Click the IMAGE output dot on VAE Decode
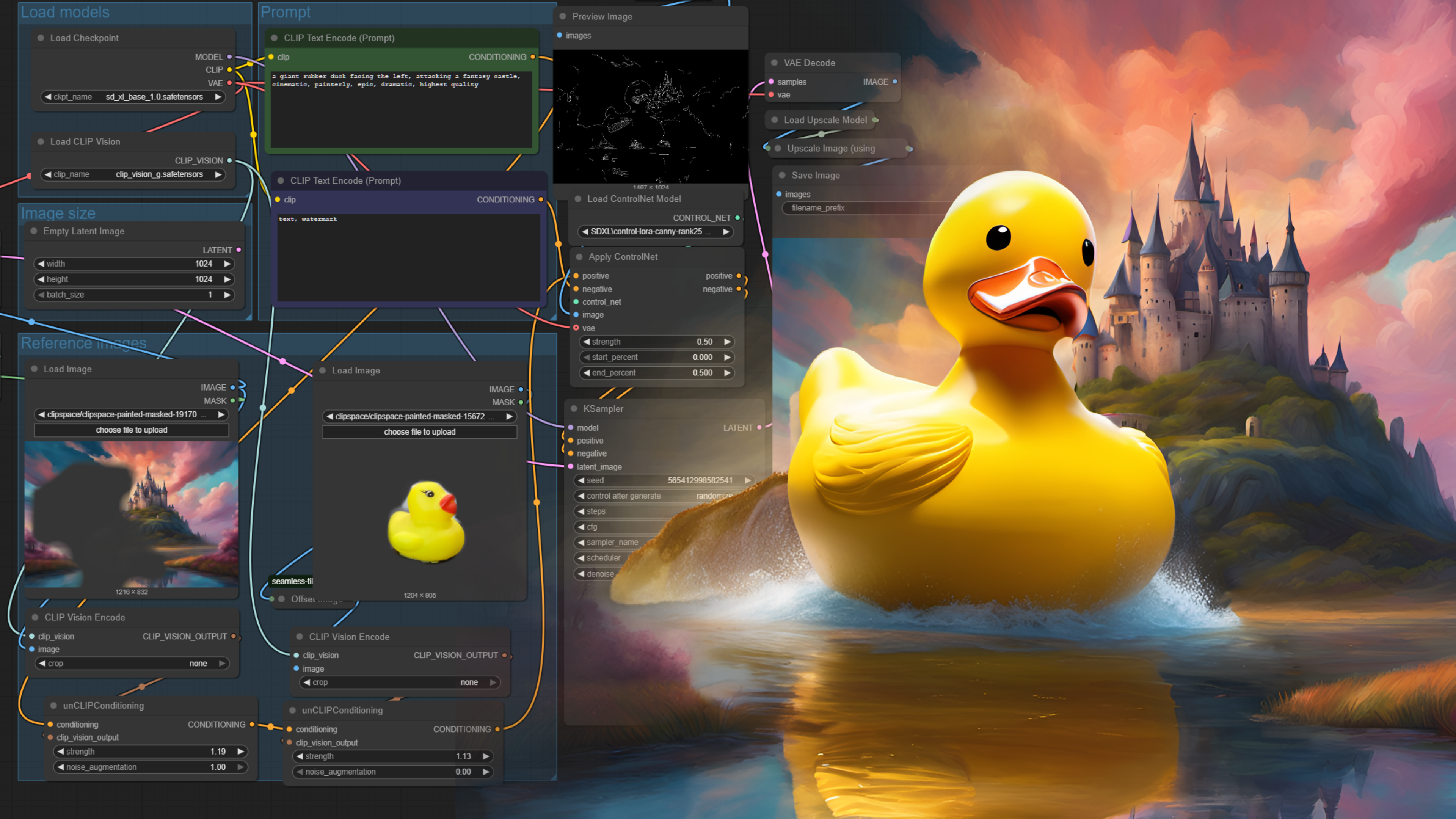The width and height of the screenshot is (1456, 819). [895, 82]
